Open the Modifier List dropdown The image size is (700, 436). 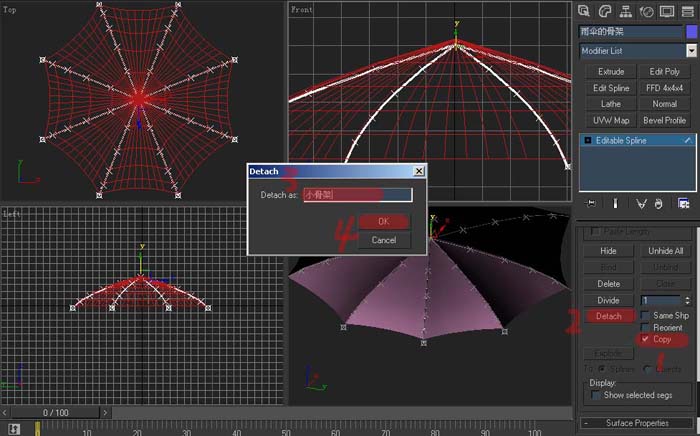[691, 51]
